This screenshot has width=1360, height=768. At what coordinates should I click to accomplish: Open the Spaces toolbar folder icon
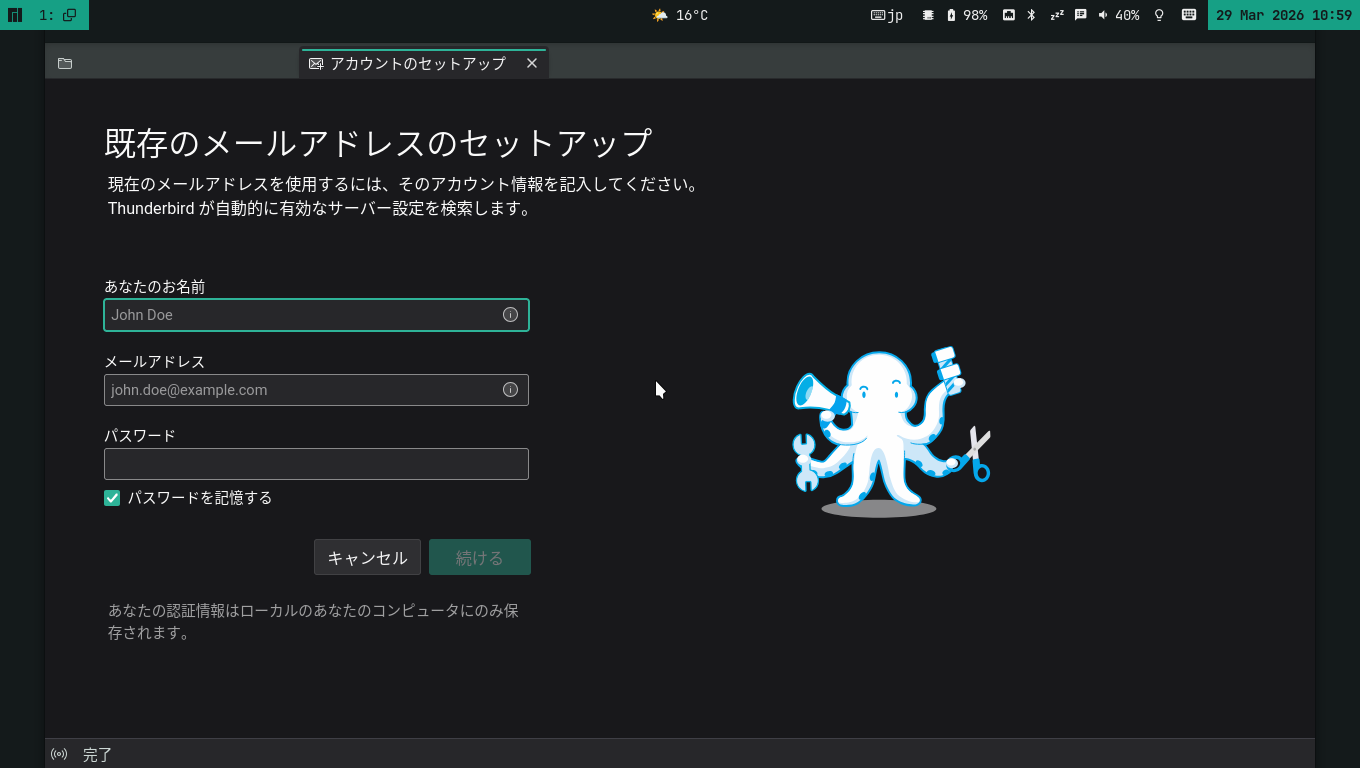click(65, 63)
